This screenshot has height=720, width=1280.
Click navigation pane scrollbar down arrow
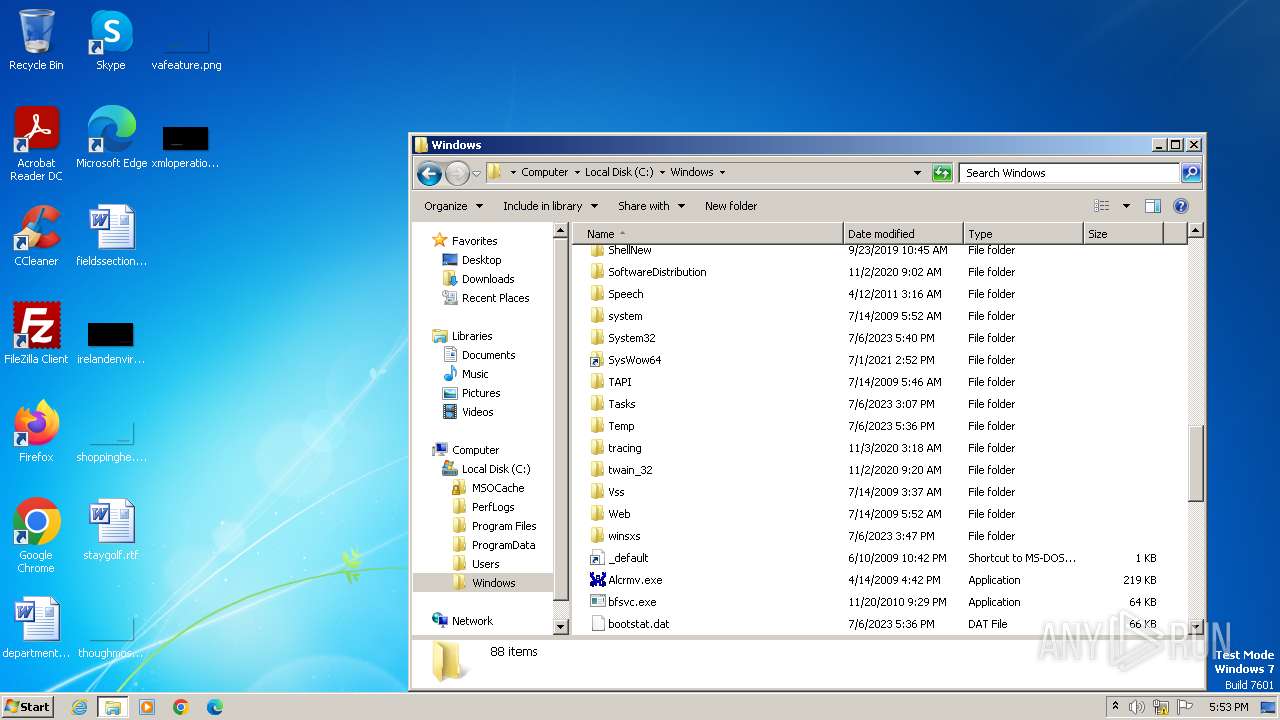[561, 626]
